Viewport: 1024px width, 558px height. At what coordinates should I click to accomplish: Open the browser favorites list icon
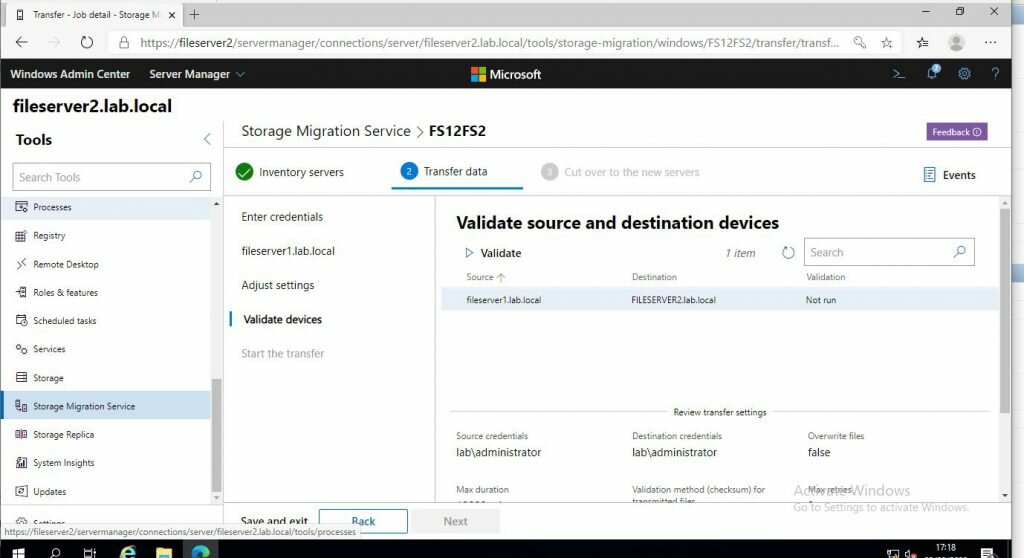click(x=922, y=42)
